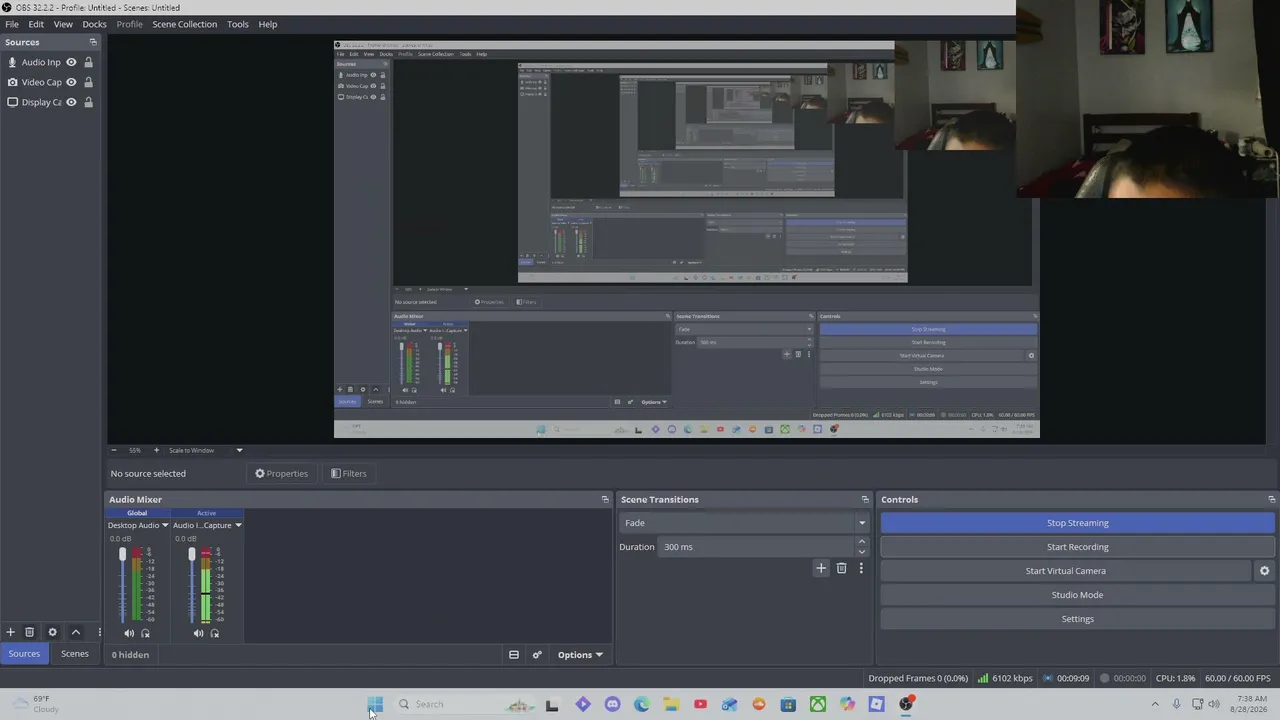The height and width of the screenshot is (720, 1280).
Task: Hide the Audio Input source via eye icon
Action: (71, 62)
